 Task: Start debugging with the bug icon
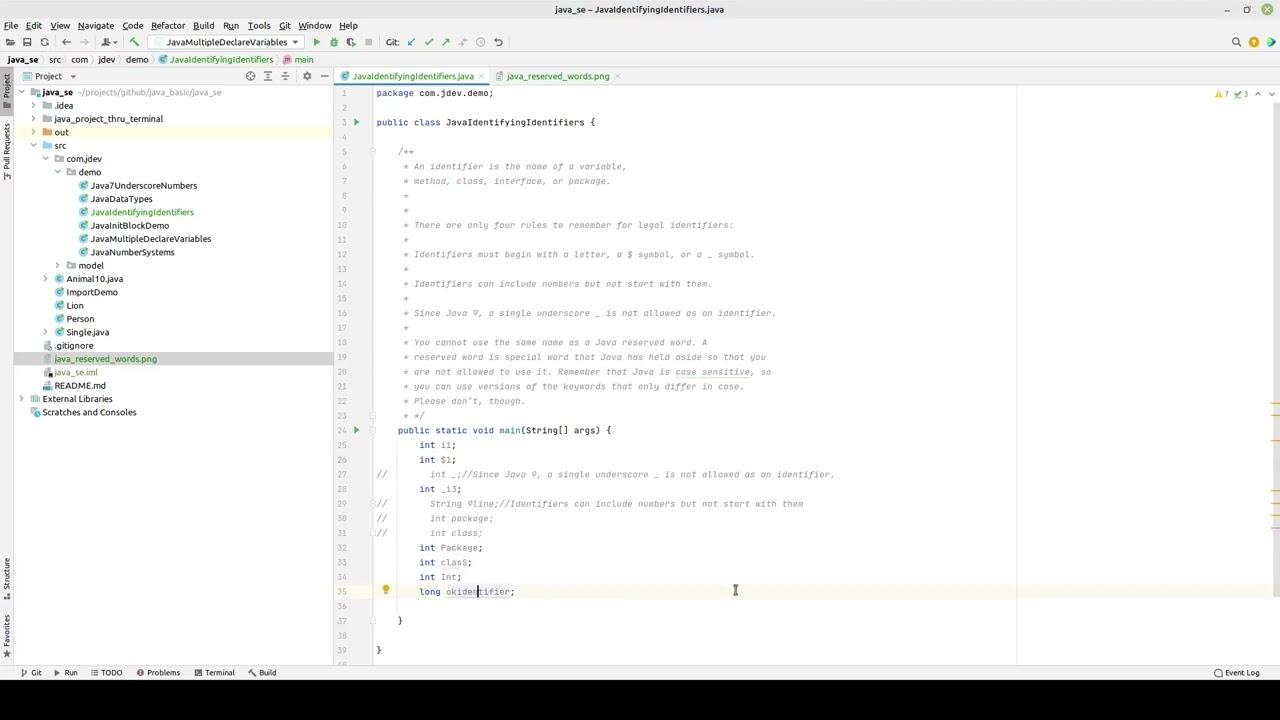coord(333,42)
